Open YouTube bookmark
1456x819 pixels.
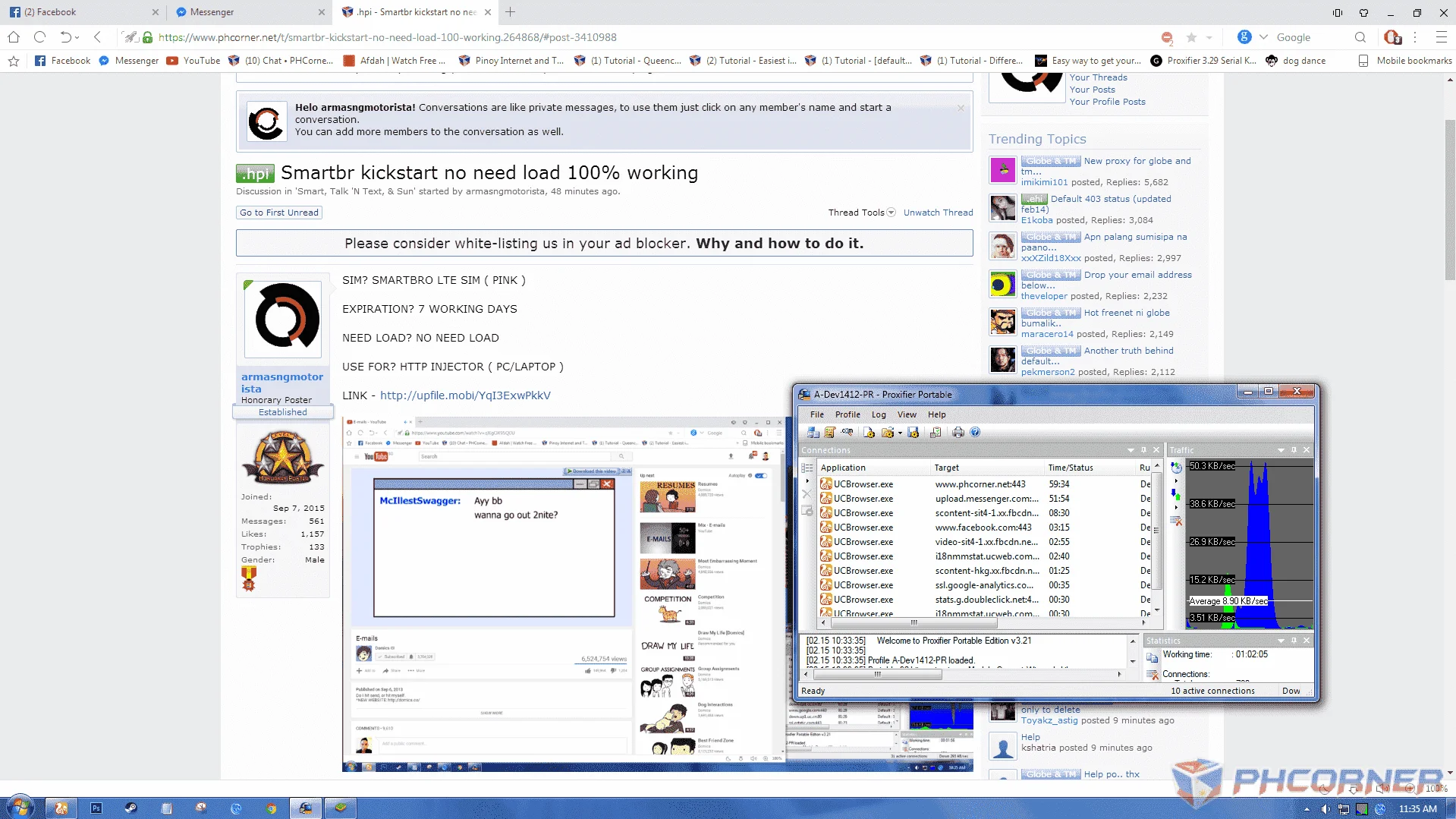[x=193, y=61]
